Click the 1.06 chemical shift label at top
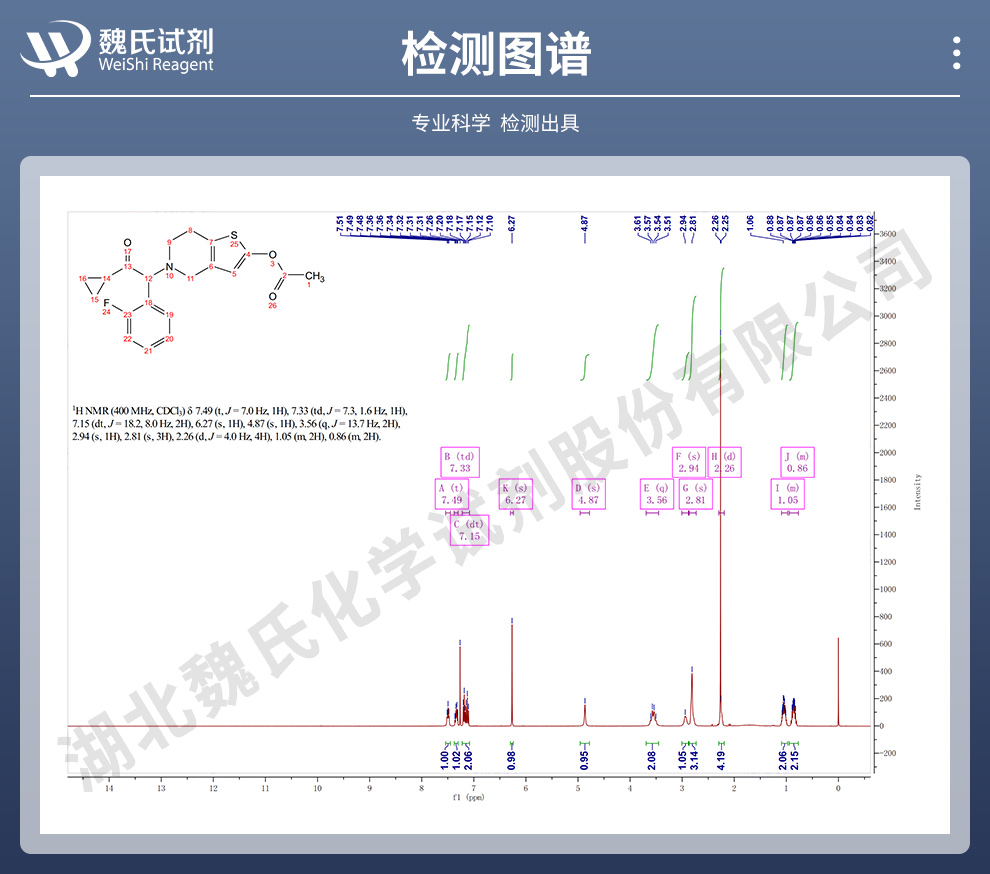 (x=750, y=223)
